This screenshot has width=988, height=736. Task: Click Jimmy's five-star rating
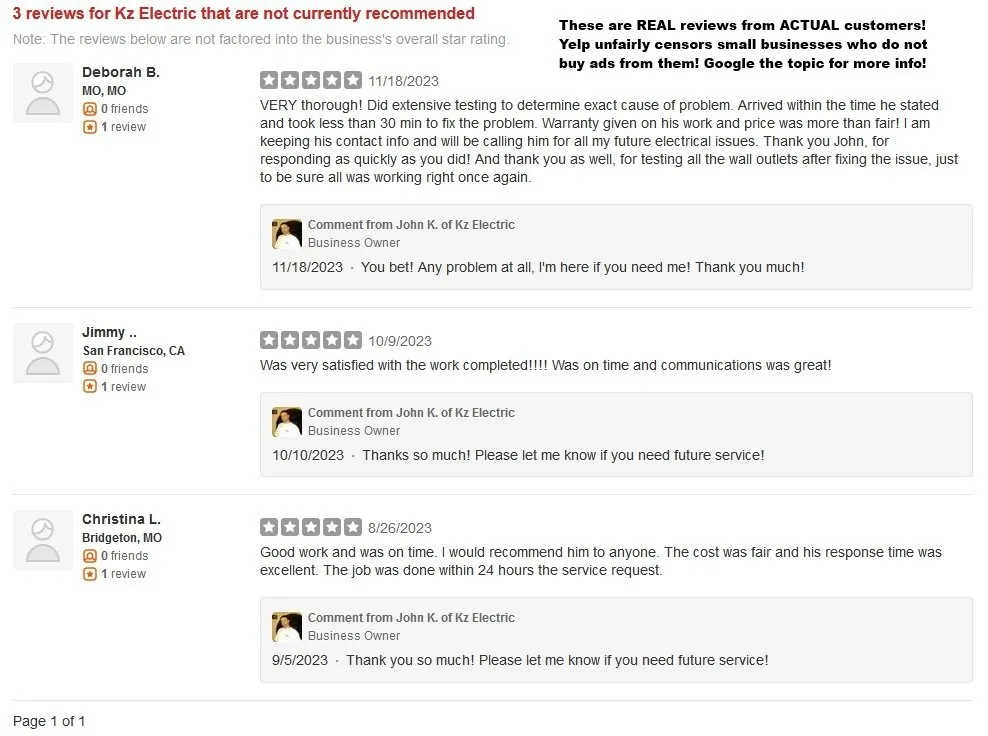(311, 340)
